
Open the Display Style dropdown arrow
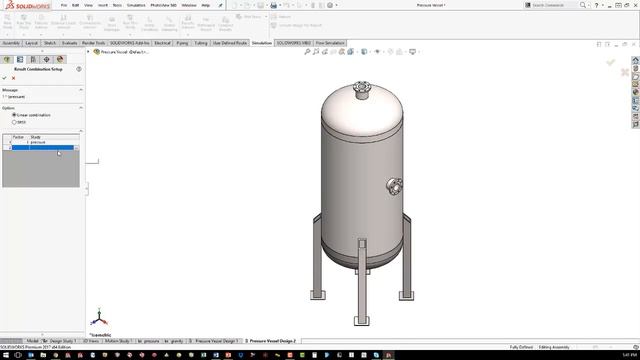[x=370, y=52]
